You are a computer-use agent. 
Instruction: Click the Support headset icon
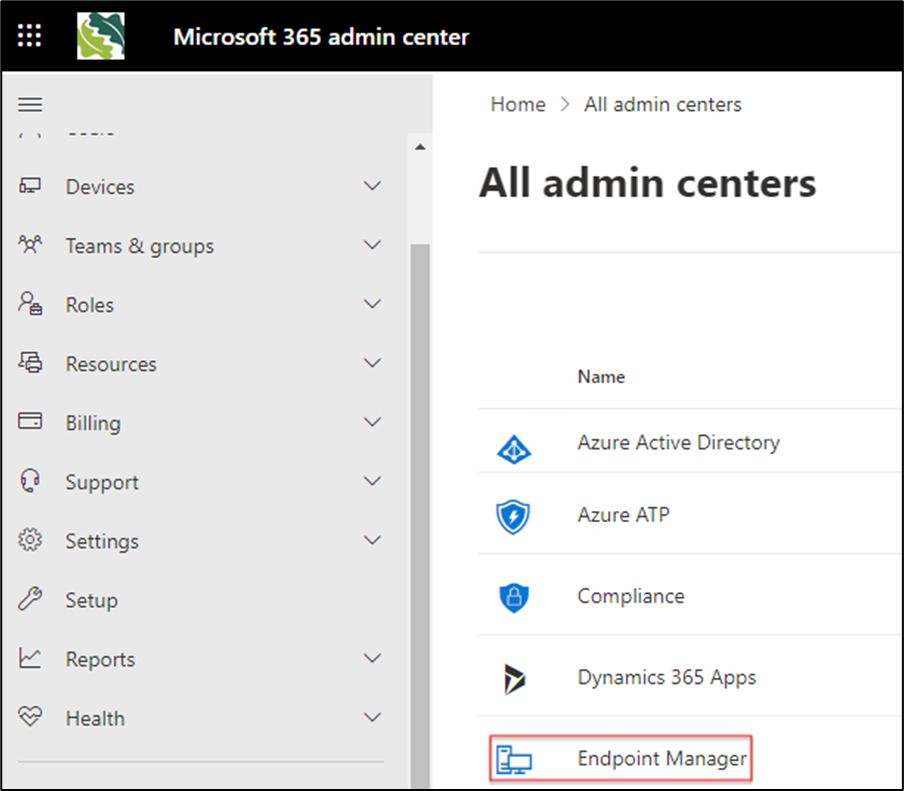tap(30, 481)
